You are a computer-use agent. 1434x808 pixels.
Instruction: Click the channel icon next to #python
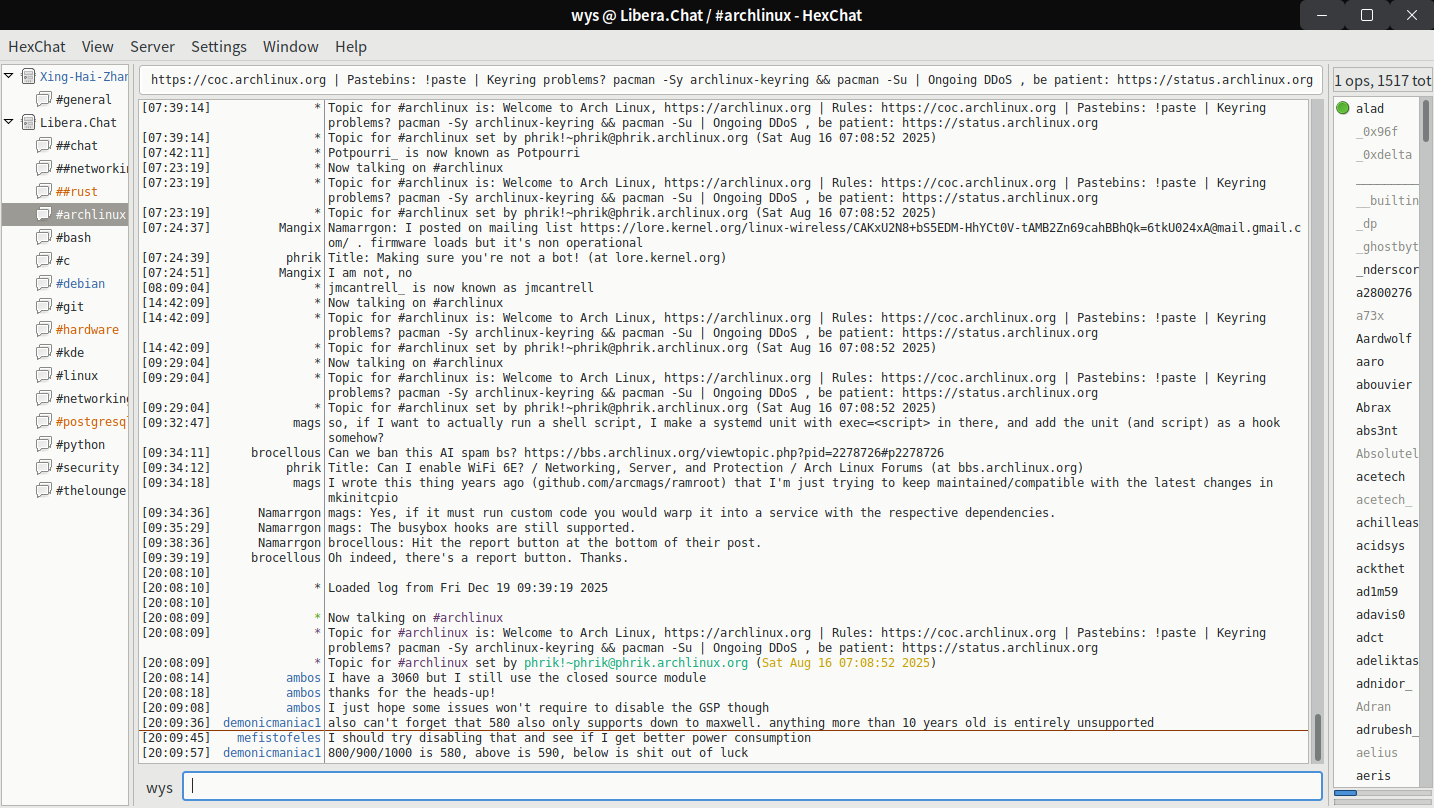tap(44, 444)
